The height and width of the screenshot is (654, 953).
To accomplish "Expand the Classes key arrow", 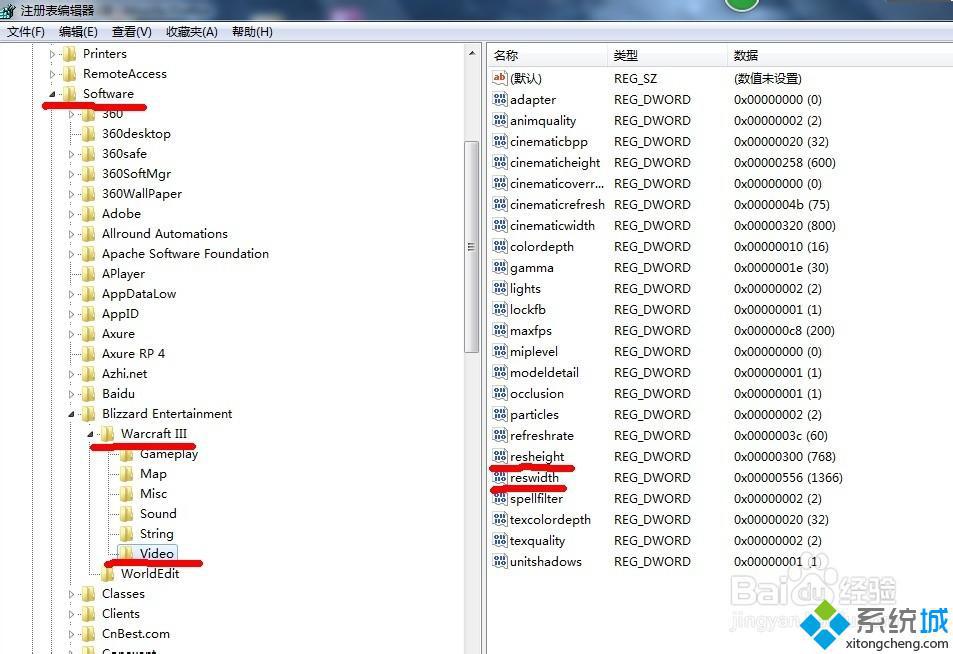I will tap(72, 594).
